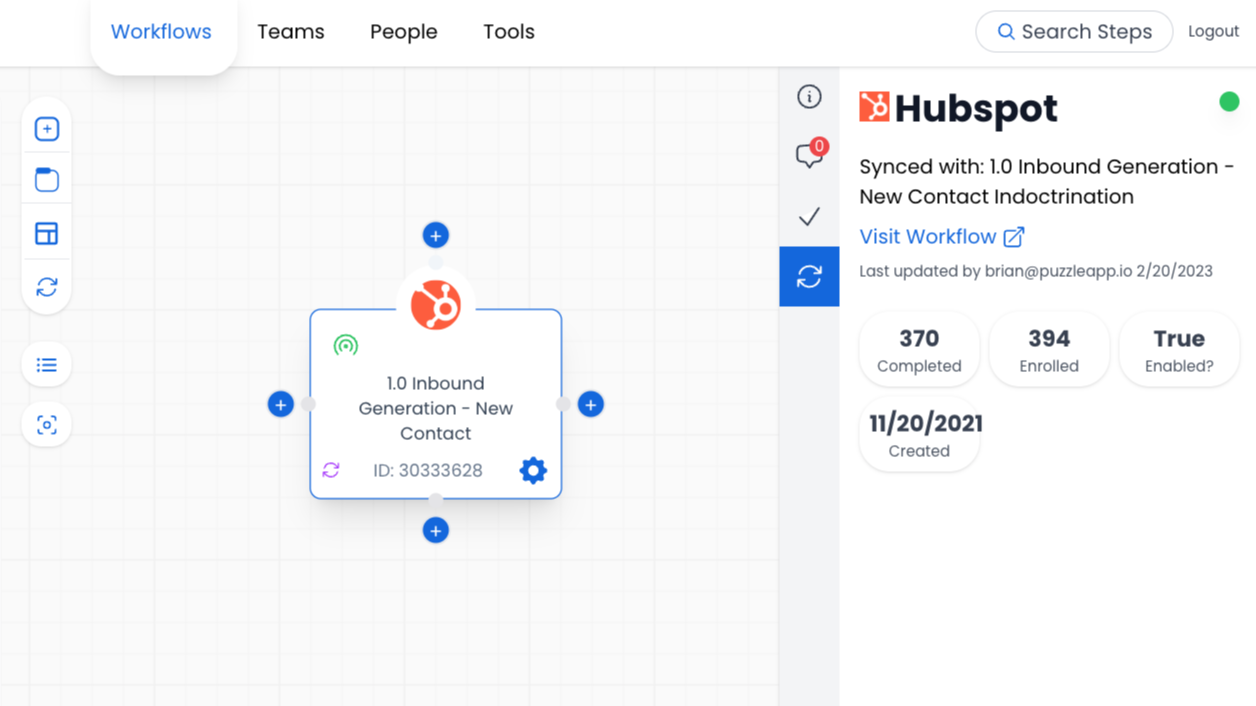This screenshot has width=1256, height=706.
Task: Click the focus/center view icon
Action: 46,424
